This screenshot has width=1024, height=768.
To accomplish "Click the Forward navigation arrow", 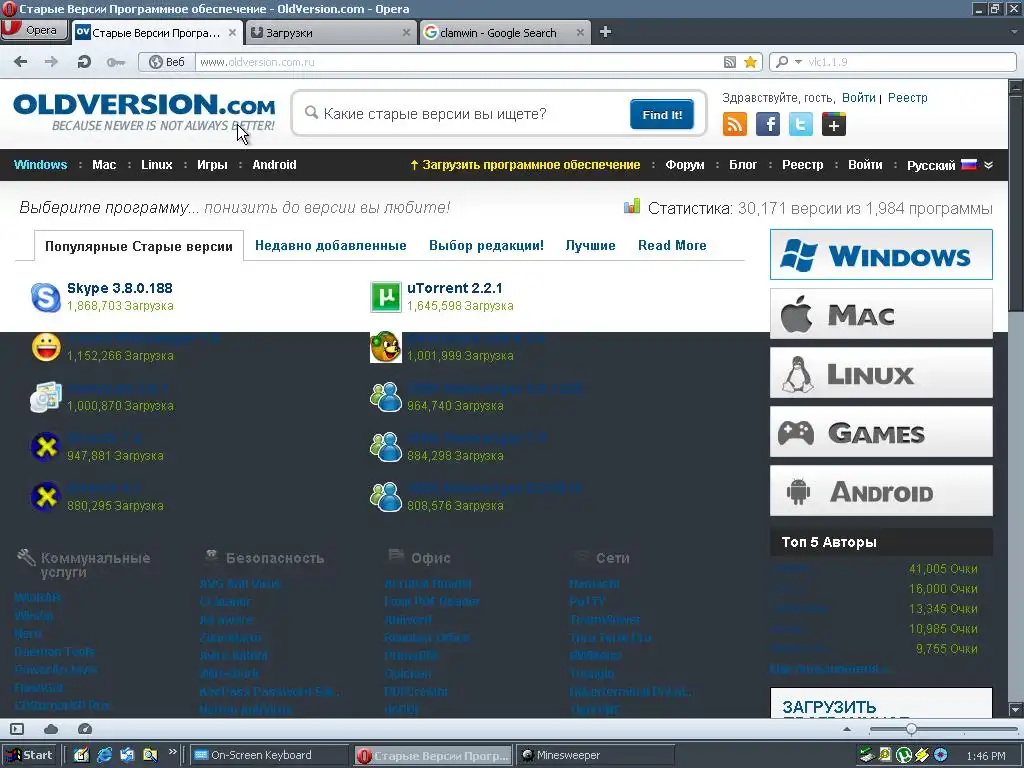I will pos(51,62).
